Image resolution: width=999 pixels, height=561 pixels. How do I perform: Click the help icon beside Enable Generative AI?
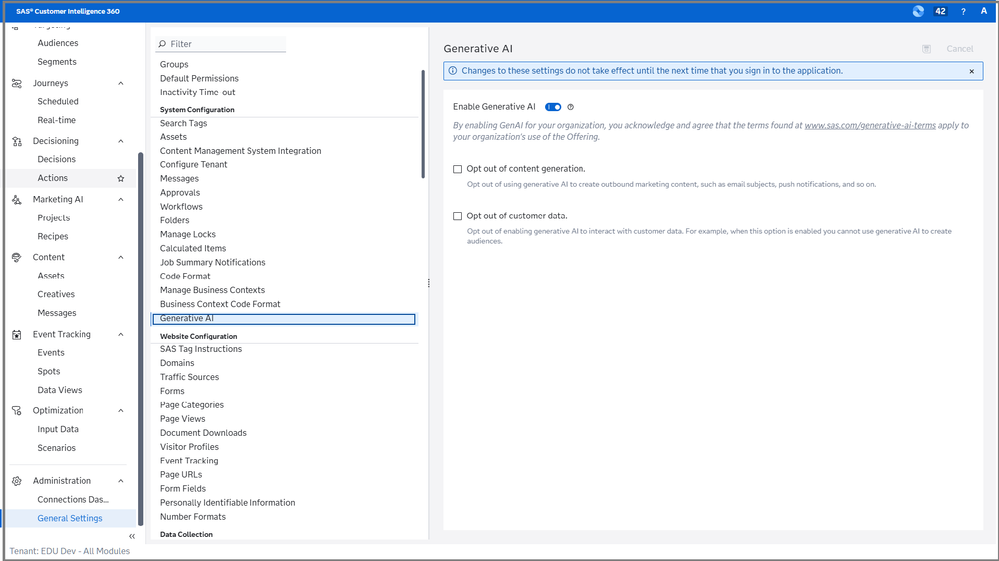570,107
